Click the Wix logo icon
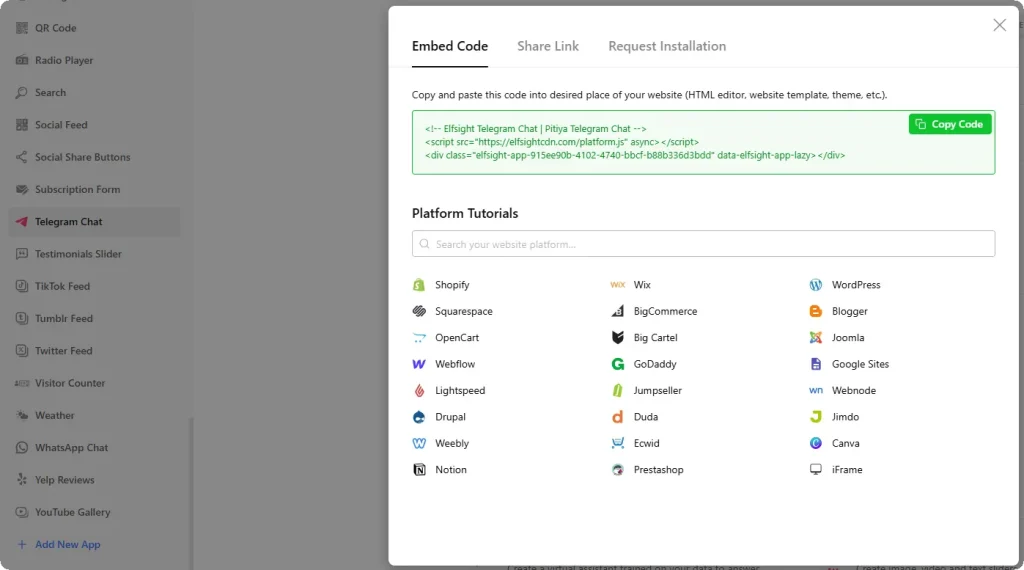 pyautogui.click(x=617, y=285)
